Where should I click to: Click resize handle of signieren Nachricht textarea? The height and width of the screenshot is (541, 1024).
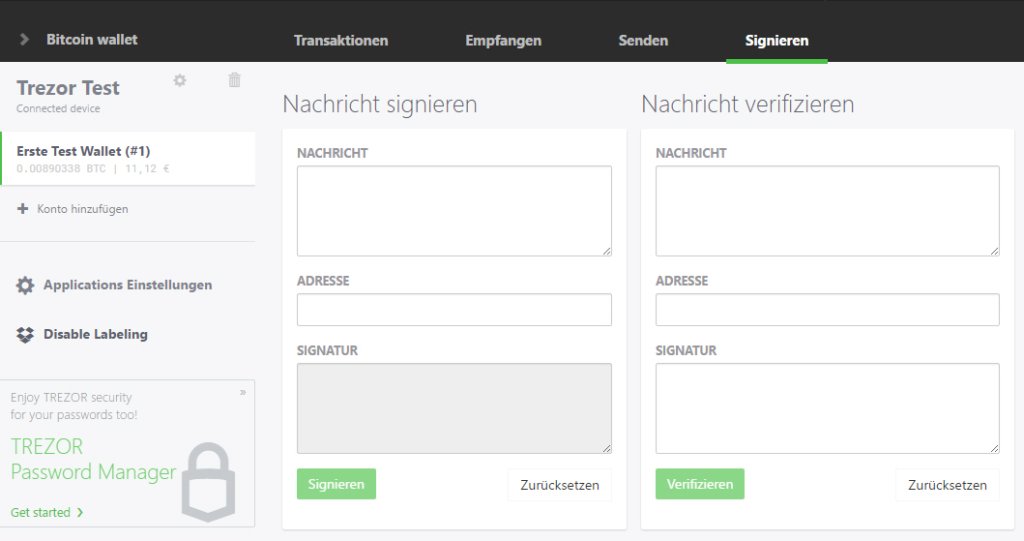point(607,251)
